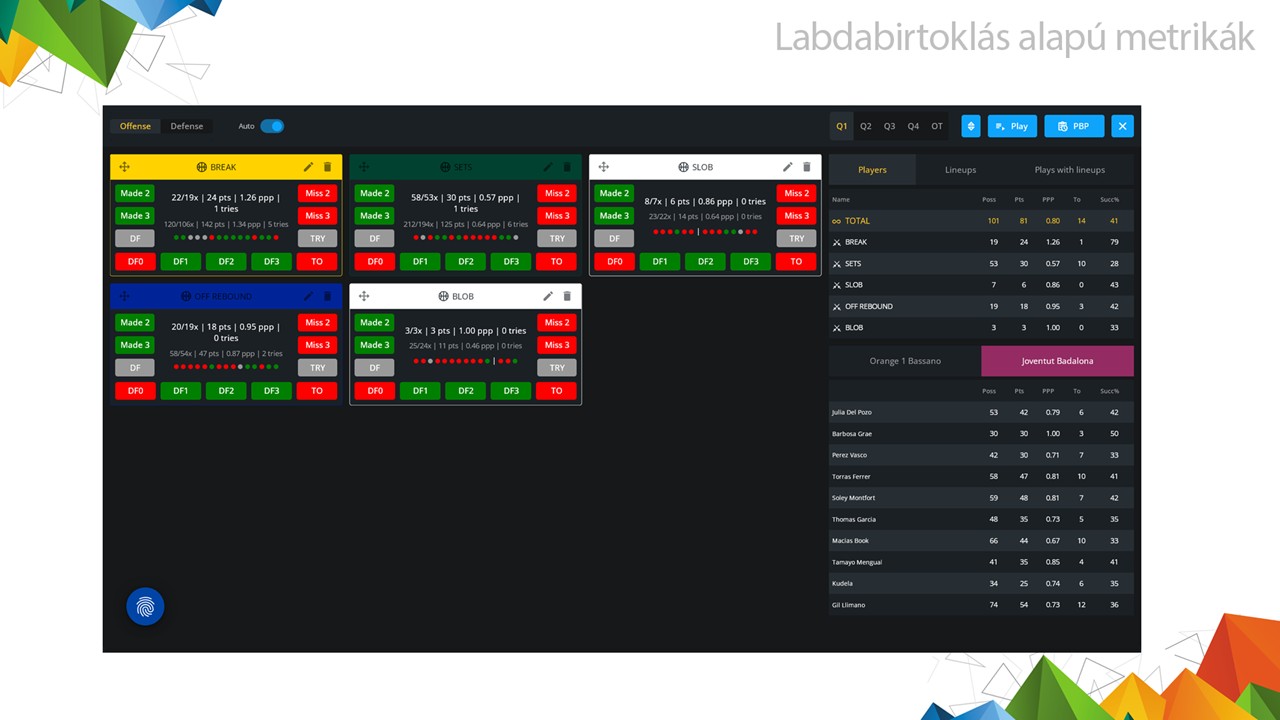Image resolution: width=1280 pixels, height=720 pixels.
Task: Click the basketball icon beside BLOB title
Action: 443,296
